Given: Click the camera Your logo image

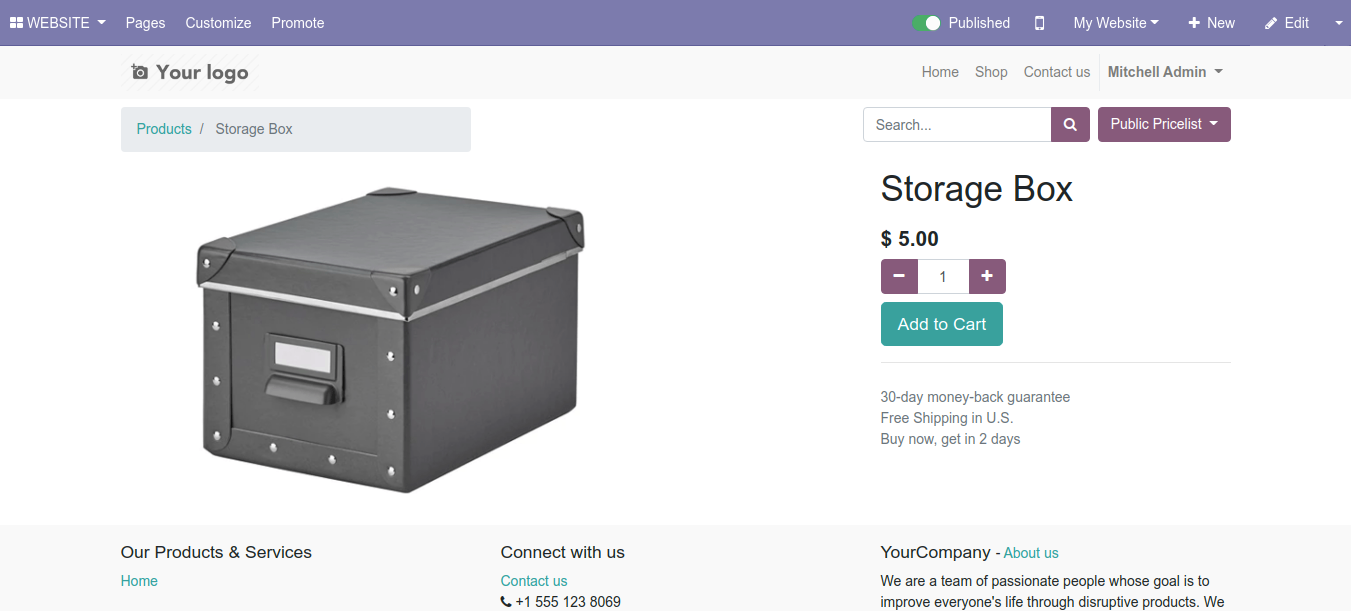Looking at the screenshot, I should click(x=189, y=72).
